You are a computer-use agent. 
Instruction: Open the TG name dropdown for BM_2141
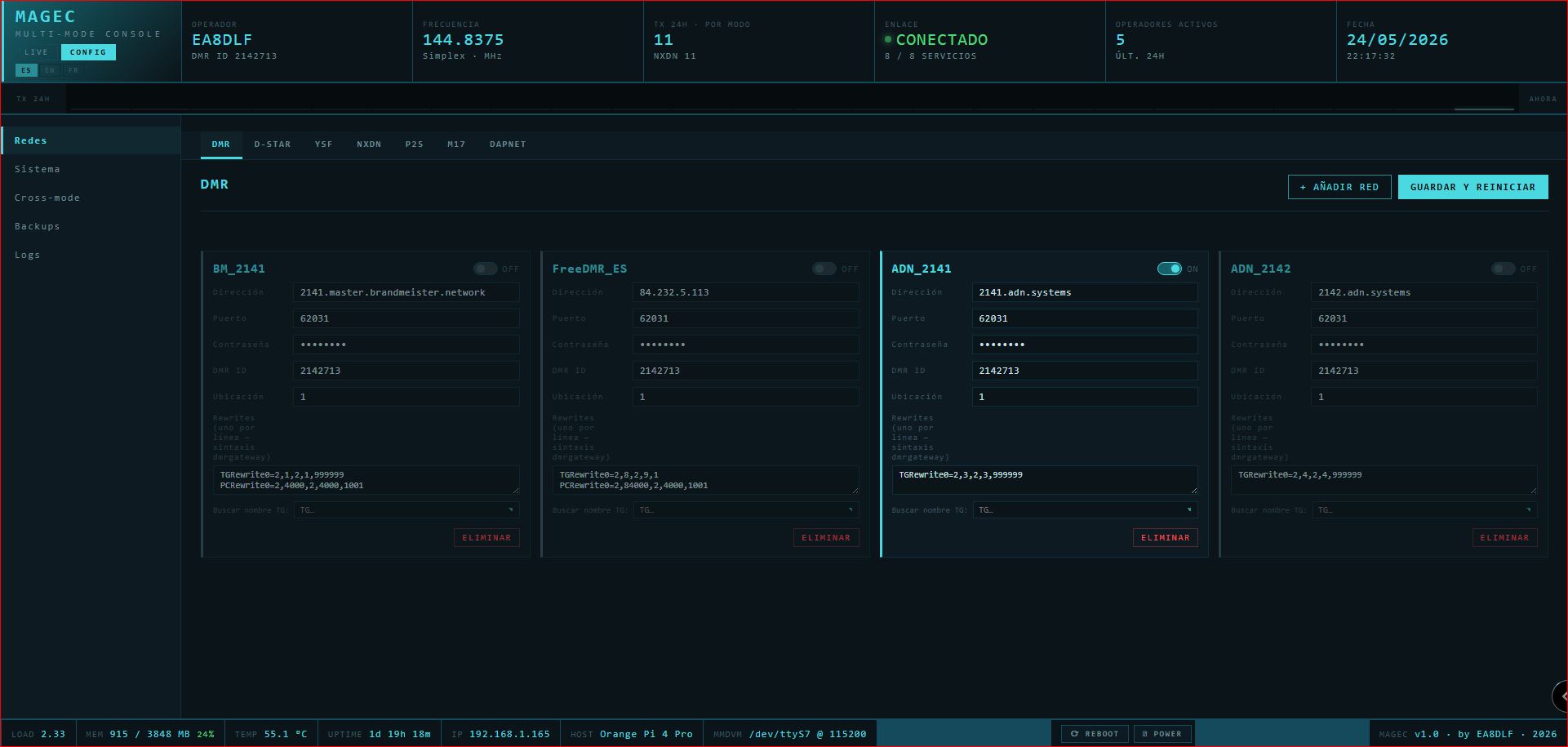pos(406,510)
